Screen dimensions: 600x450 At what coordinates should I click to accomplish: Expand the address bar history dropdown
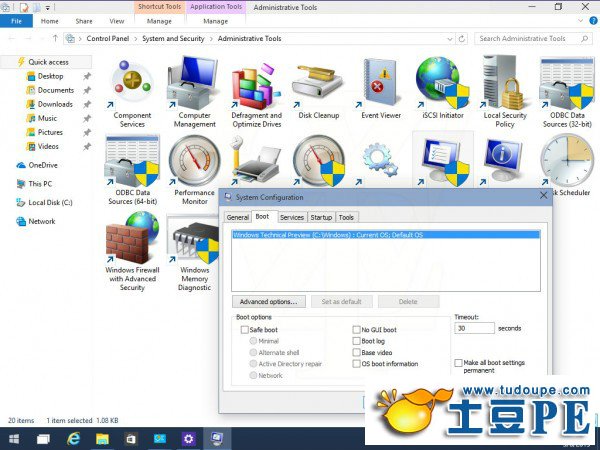[450, 39]
